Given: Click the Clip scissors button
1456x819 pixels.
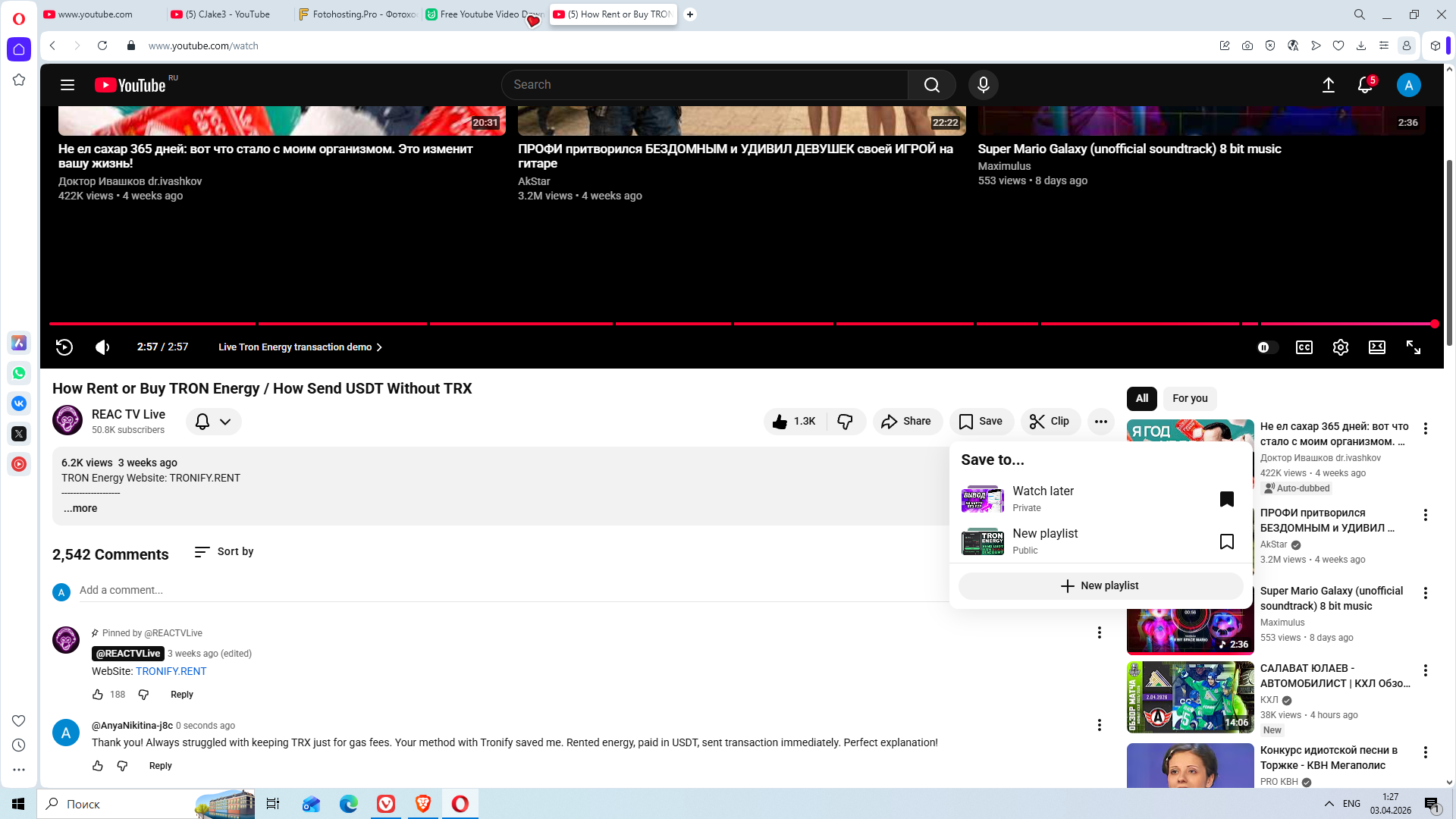Looking at the screenshot, I should [x=1050, y=422].
